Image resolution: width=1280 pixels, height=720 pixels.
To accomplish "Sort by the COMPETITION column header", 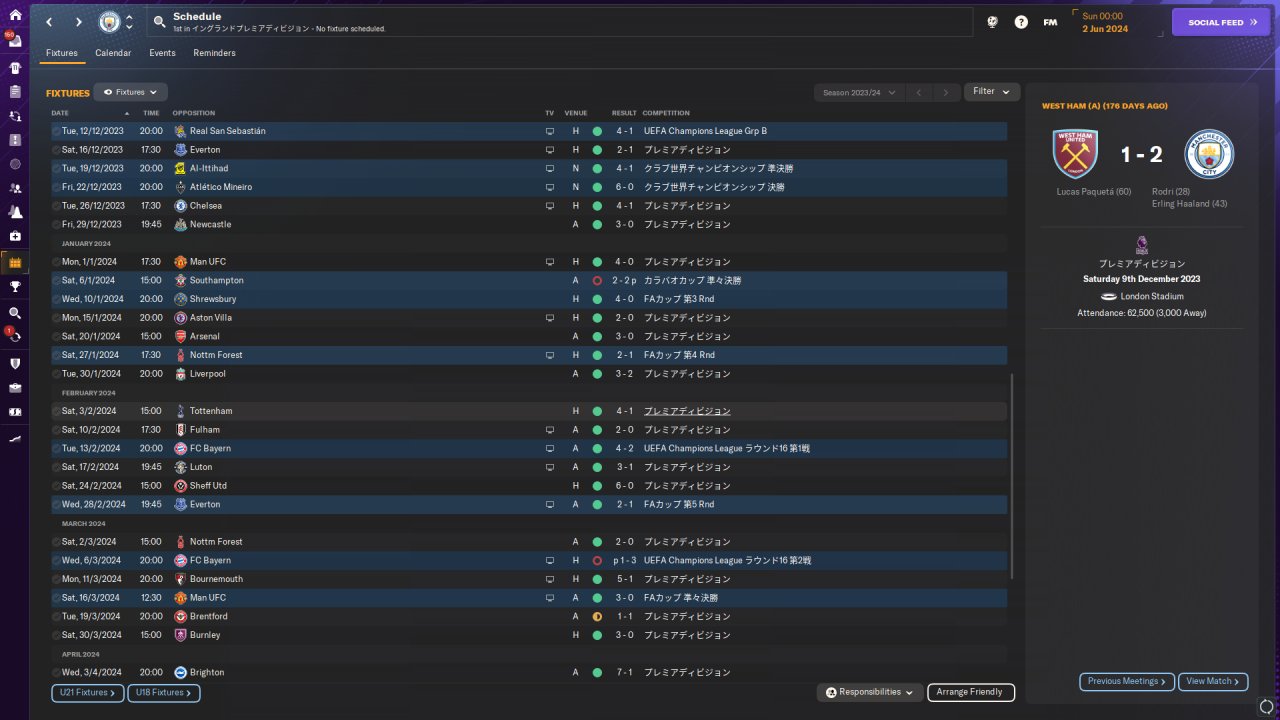I will click(x=665, y=113).
